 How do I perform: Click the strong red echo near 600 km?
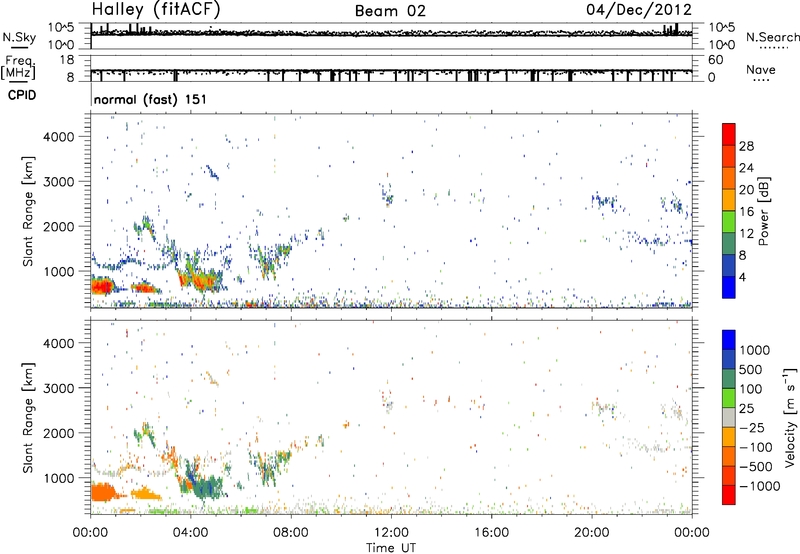[x=102, y=286]
